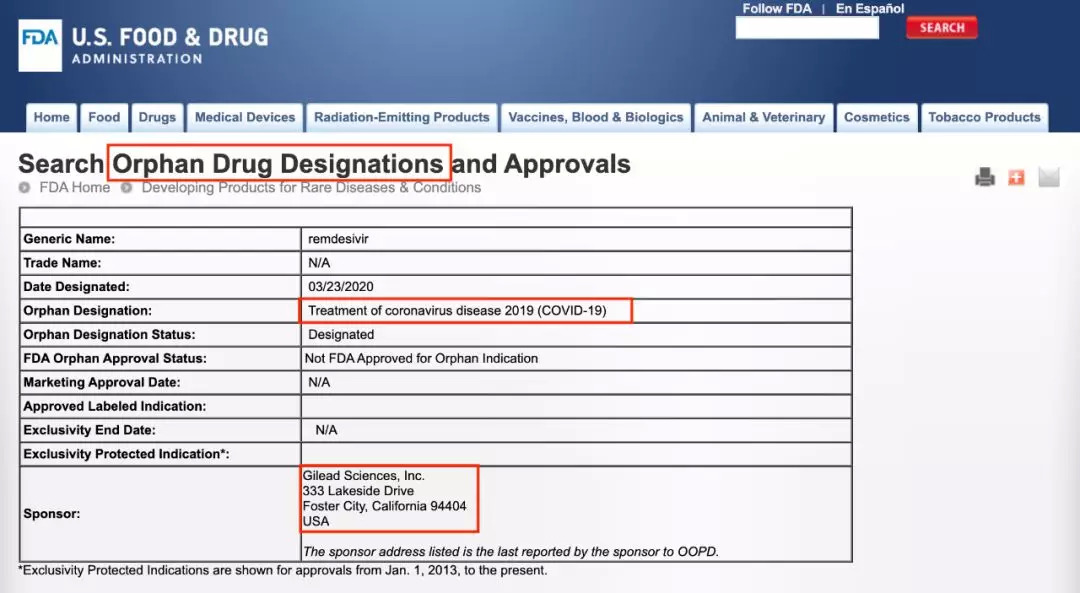Click the sponsor address OOPD note
The width and height of the screenshot is (1080, 593).
click(511, 552)
